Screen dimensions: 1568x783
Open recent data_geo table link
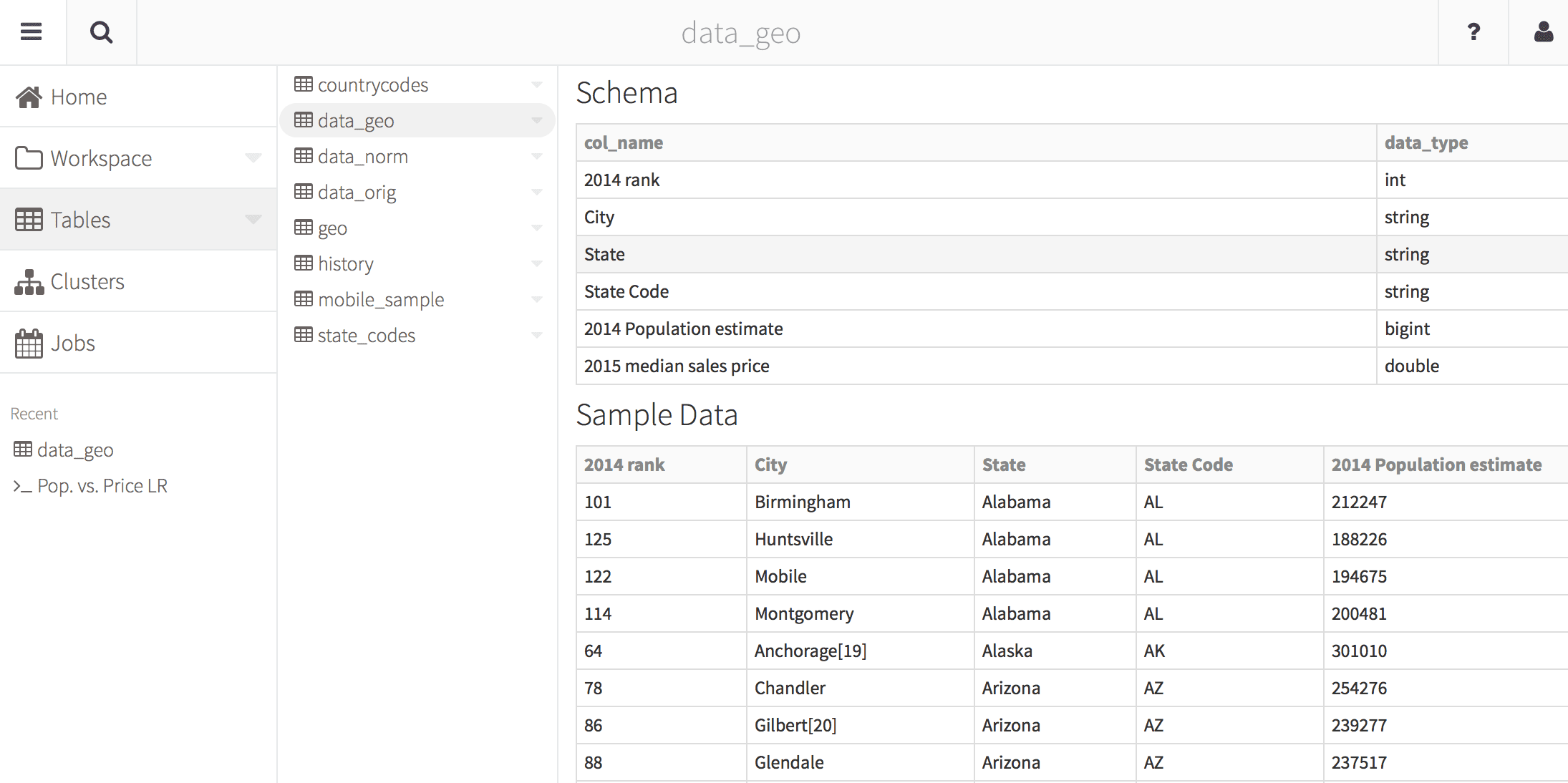(74, 450)
